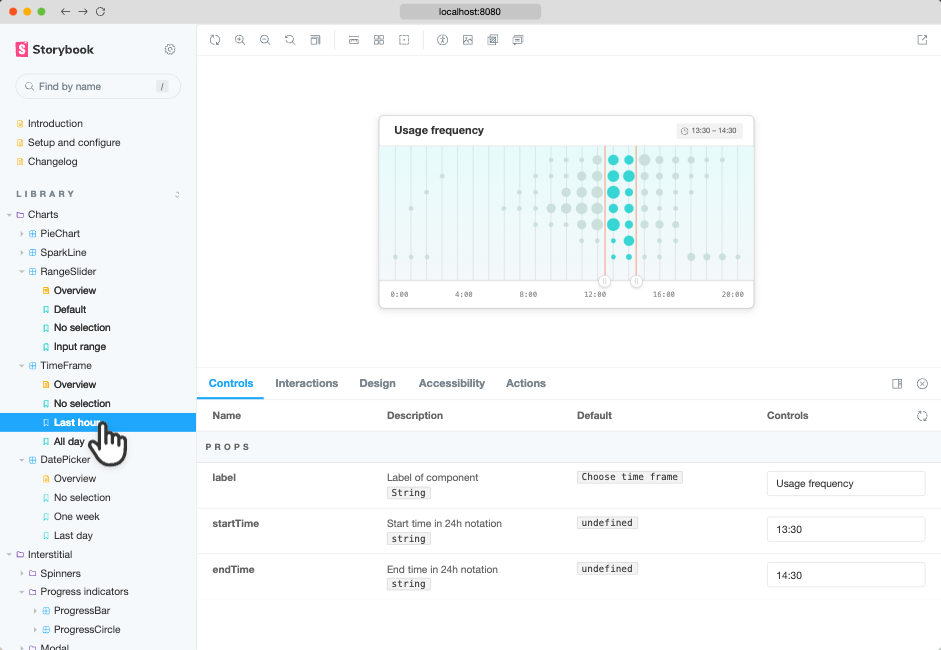Click the remount component icon in toolbar
Screen dimensions: 941x650
[215, 40]
